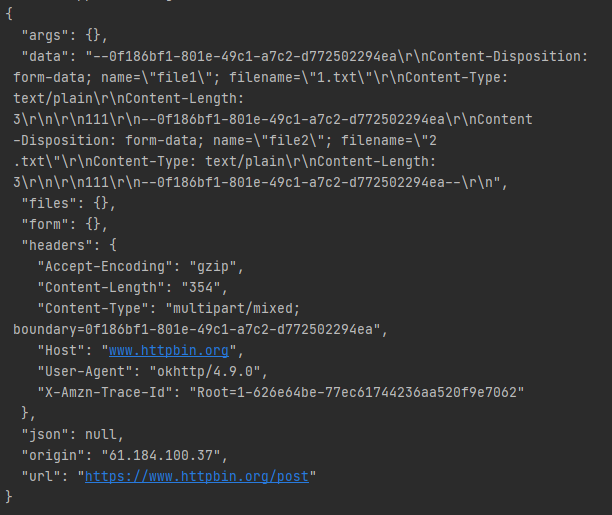612x515 pixels.
Task: Click the "Content-Length" header key
Action: (101, 288)
